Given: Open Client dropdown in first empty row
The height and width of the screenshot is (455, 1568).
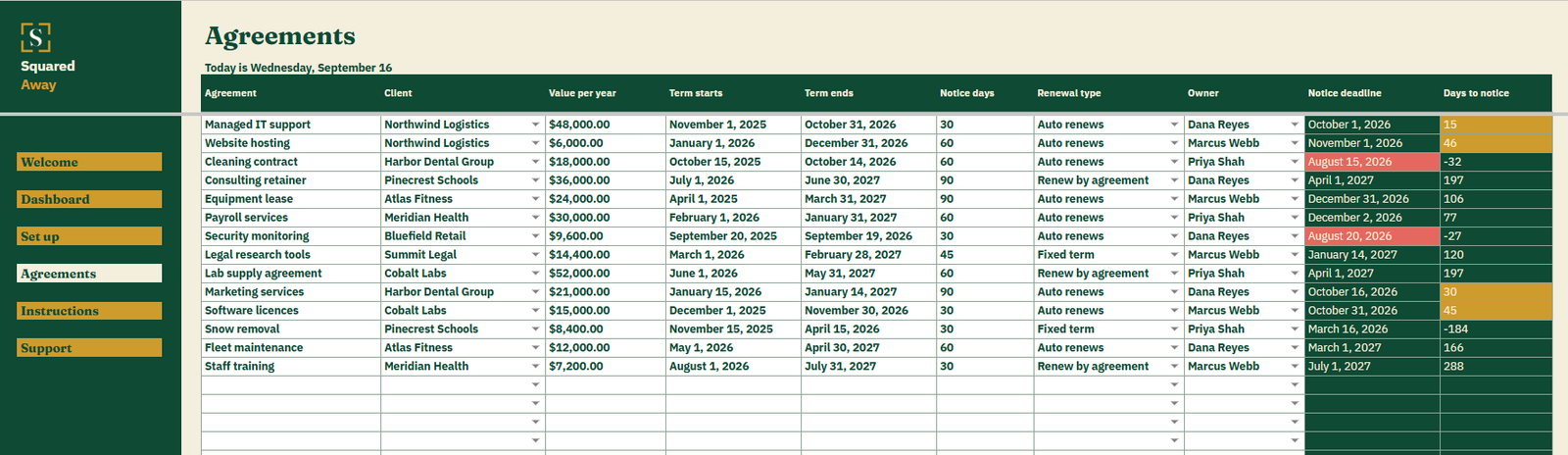Looking at the screenshot, I should tap(536, 385).
